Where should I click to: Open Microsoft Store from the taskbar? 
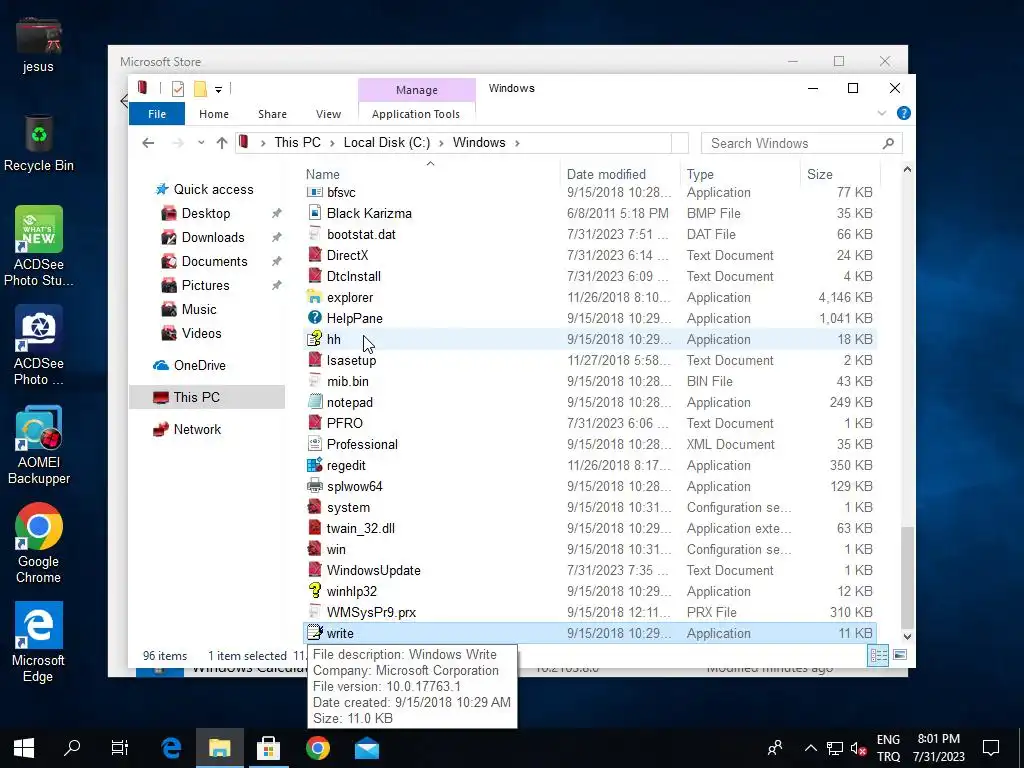[268, 748]
